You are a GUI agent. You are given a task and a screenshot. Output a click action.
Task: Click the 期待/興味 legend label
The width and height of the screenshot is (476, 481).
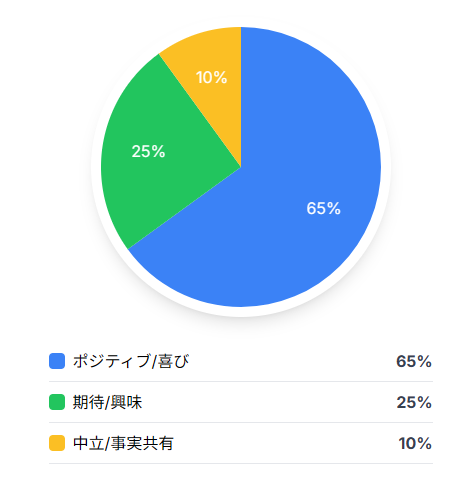pyautogui.click(x=107, y=402)
